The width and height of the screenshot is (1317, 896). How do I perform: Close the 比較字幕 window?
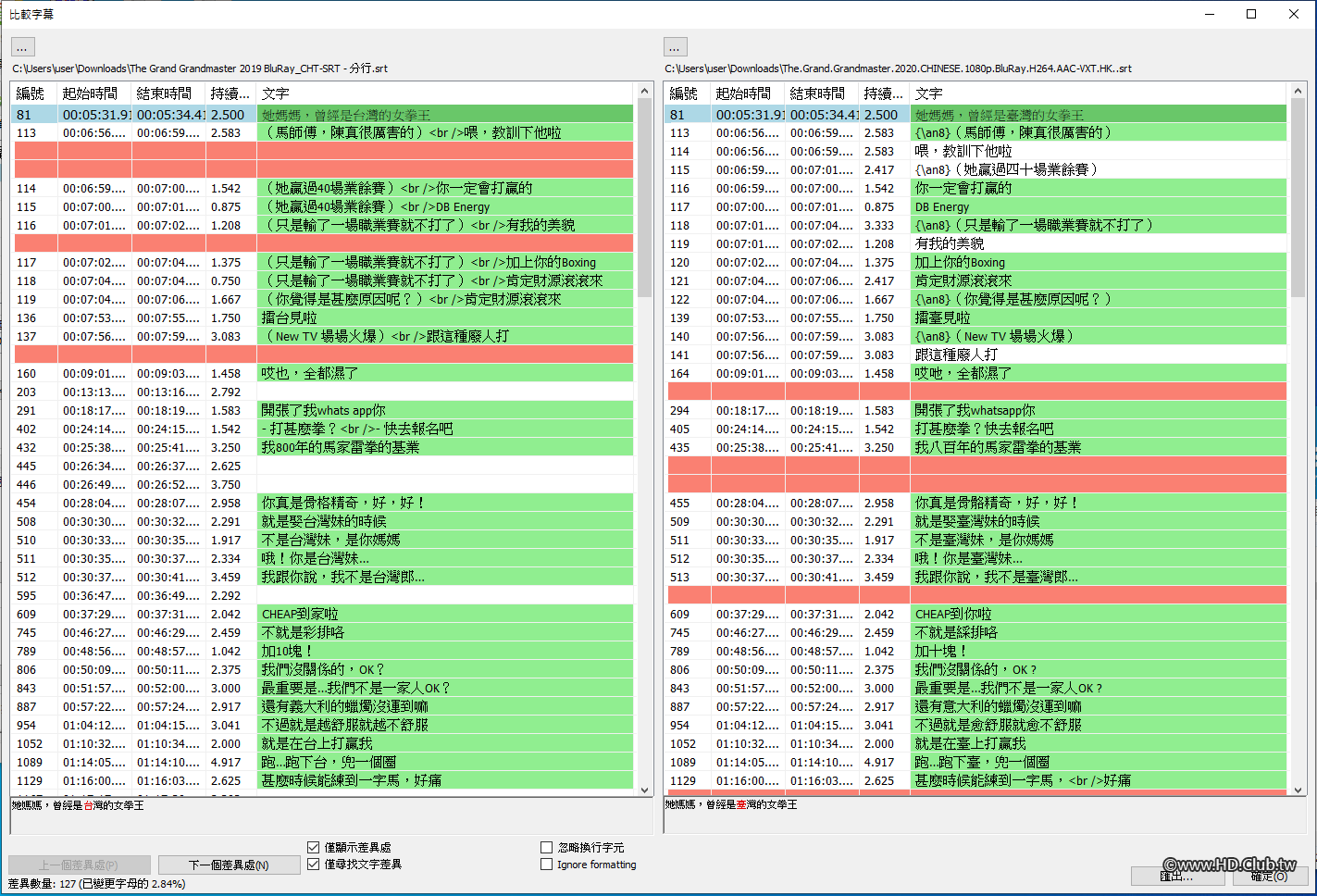click(1294, 14)
